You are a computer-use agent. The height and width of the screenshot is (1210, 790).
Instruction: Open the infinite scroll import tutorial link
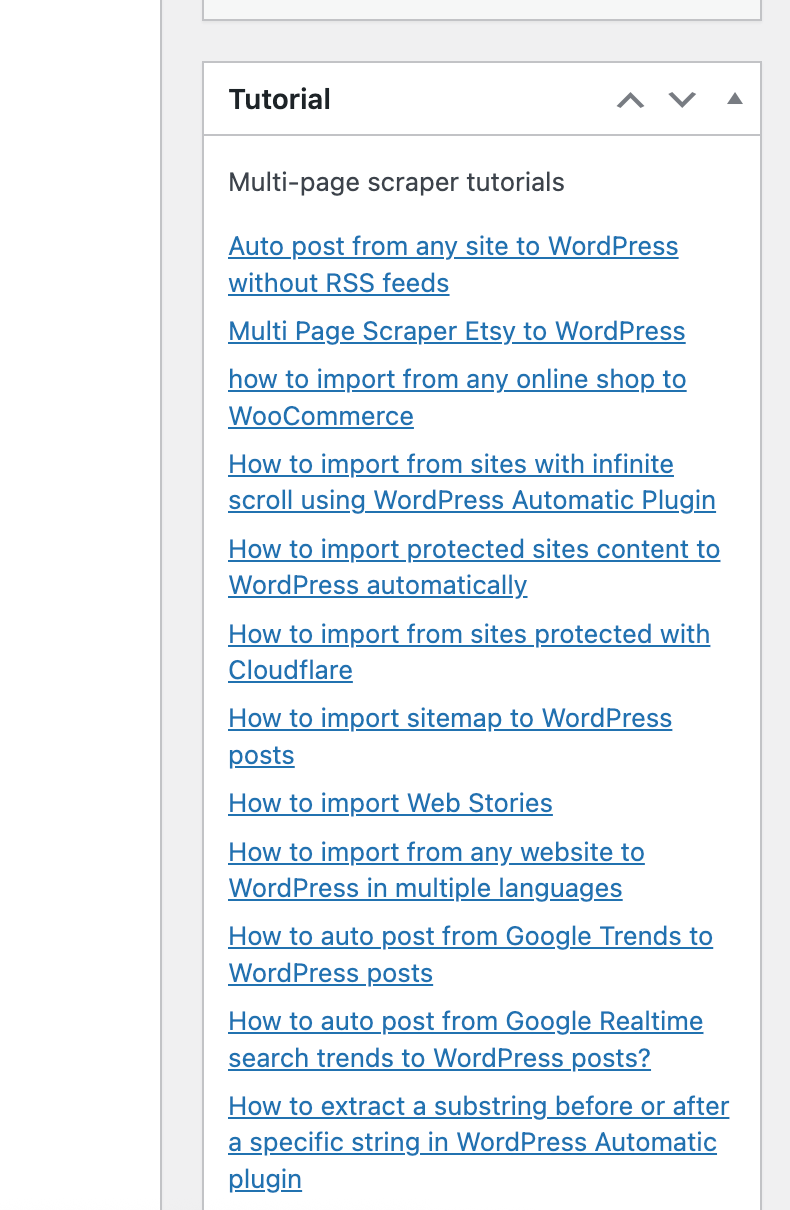pyautogui.click(x=450, y=465)
